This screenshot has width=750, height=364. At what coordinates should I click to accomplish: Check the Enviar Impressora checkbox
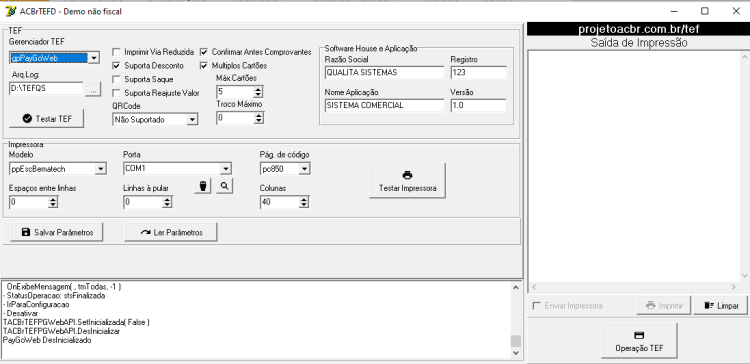(537, 306)
